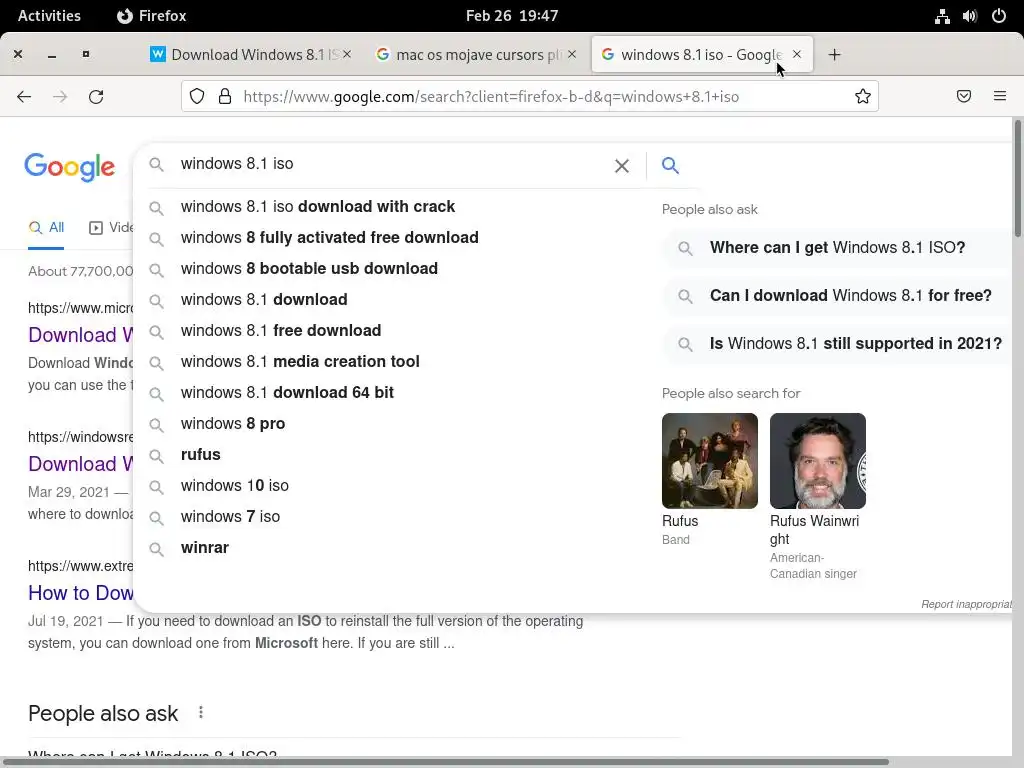Viewport: 1024px width, 768px height.
Task: Open the Videos search results tab
Action: click(x=111, y=228)
